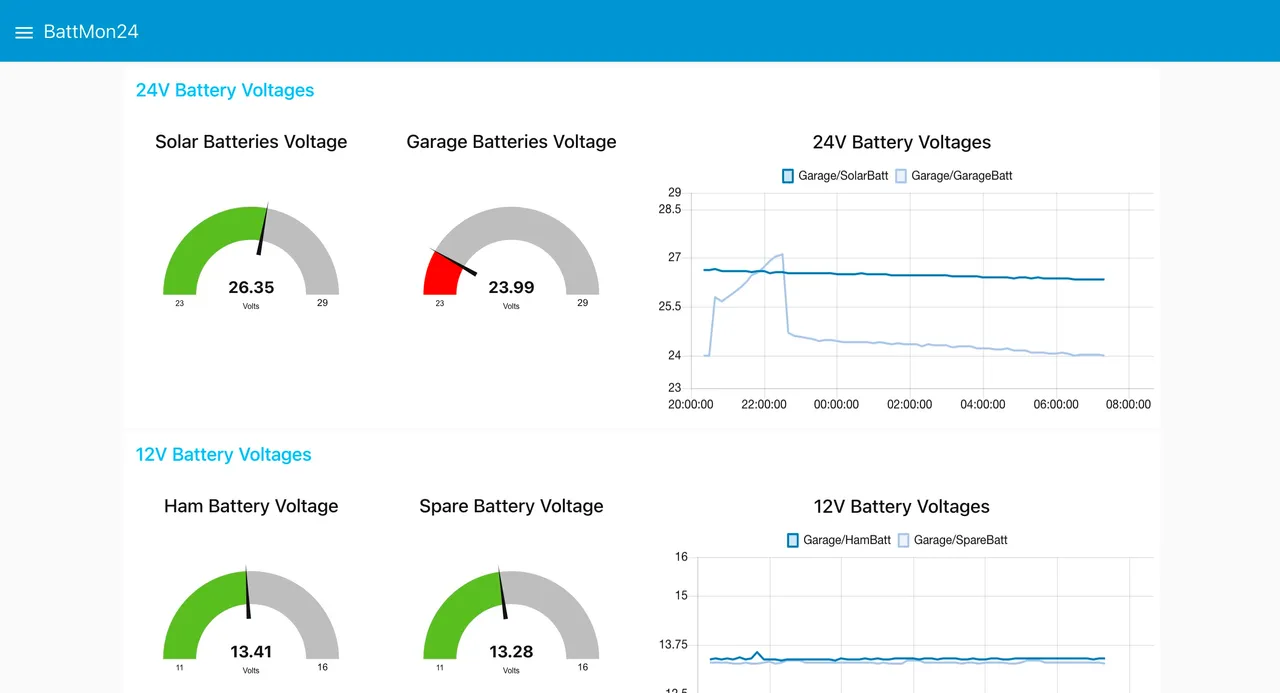Click the 12V Battery Voltages chart title
Screen dimensions: 1280x693
901,506
